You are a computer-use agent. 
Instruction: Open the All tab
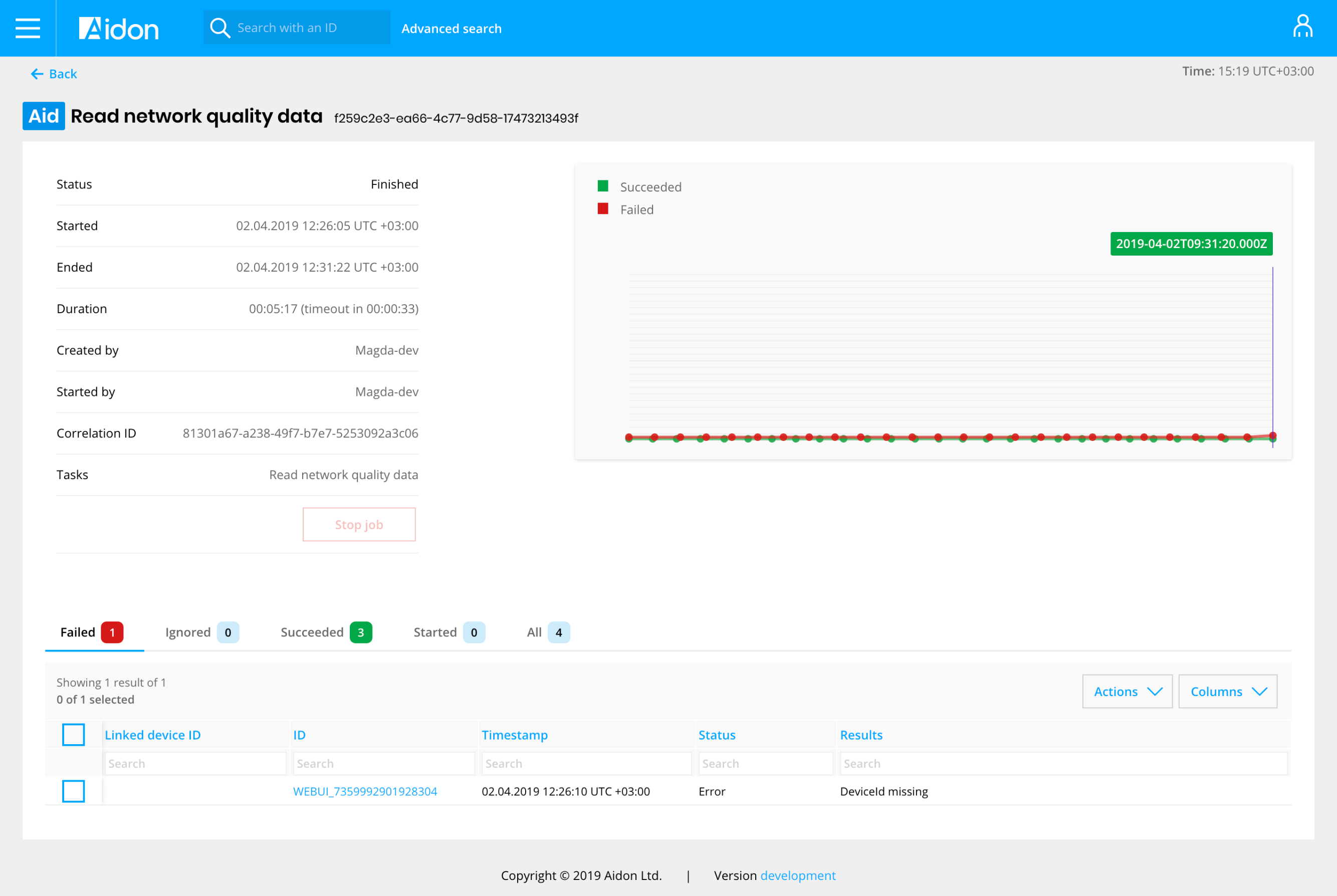coord(547,632)
